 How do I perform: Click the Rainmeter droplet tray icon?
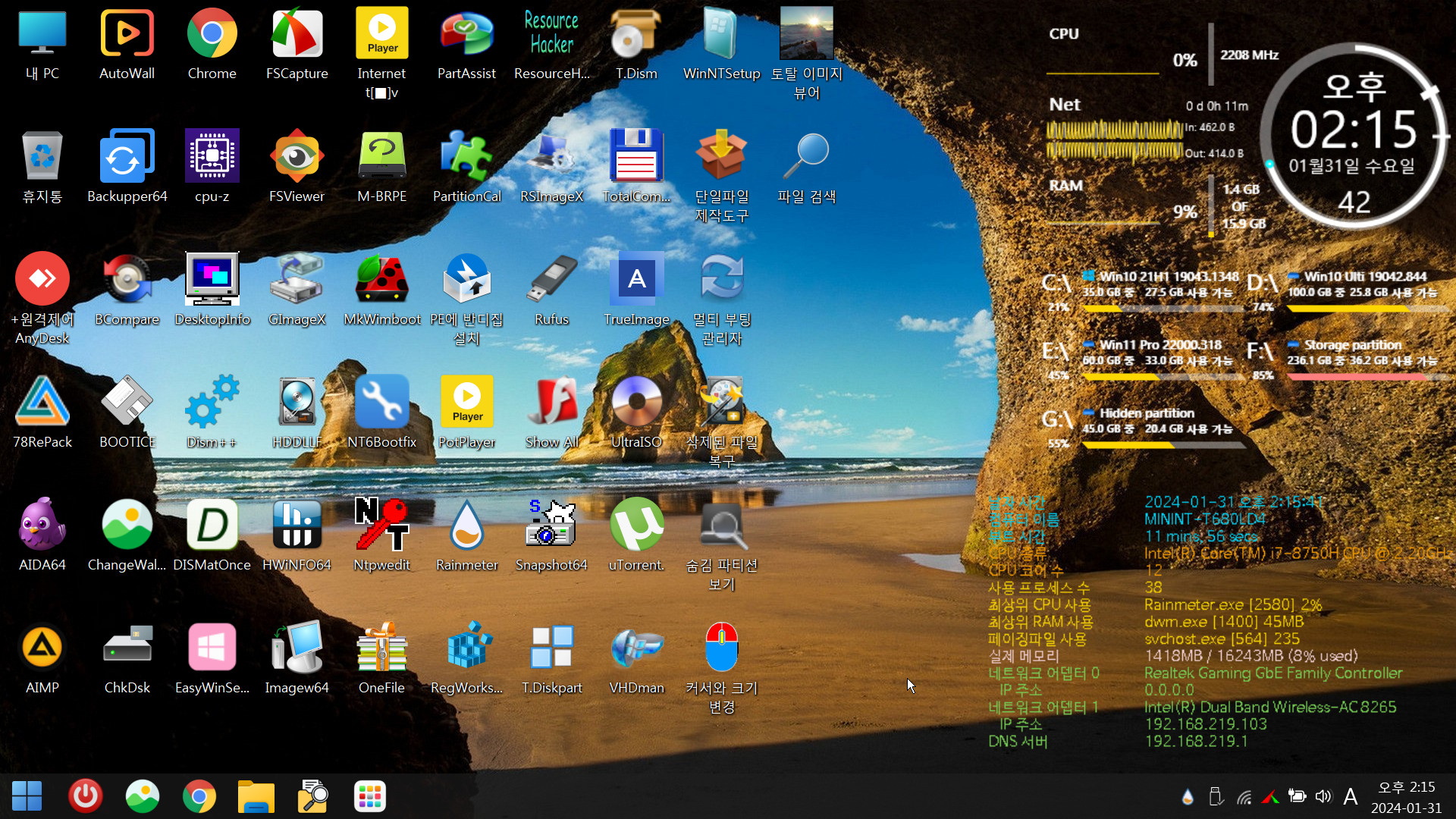(1188, 796)
